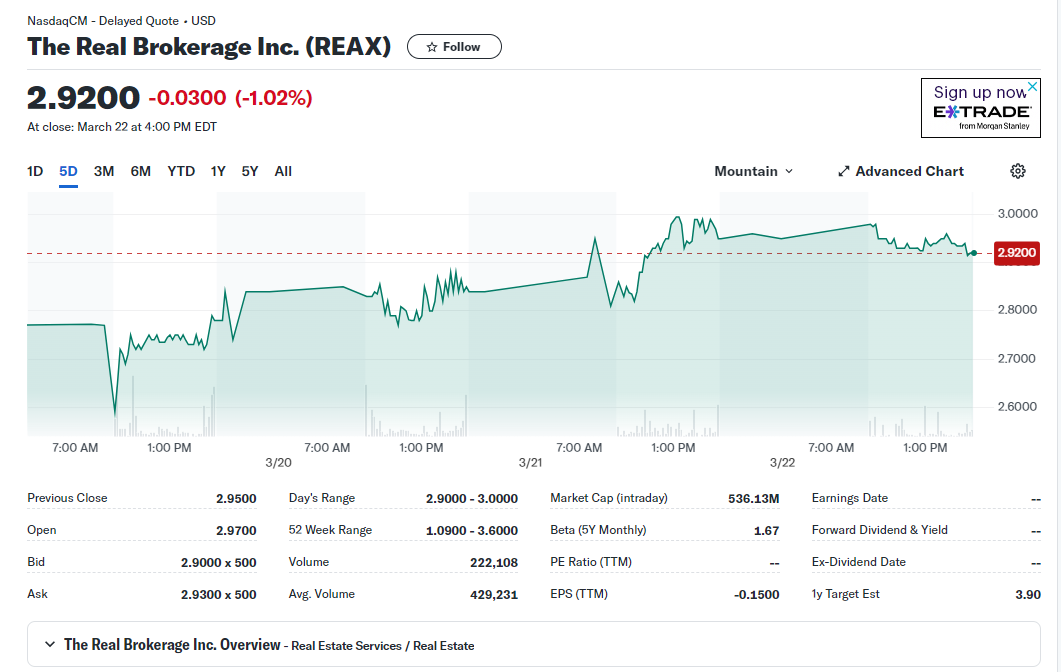This screenshot has width=1061, height=672.
Task: Click the Ask value 2.9300 x 500
Action: tap(219, 595)
